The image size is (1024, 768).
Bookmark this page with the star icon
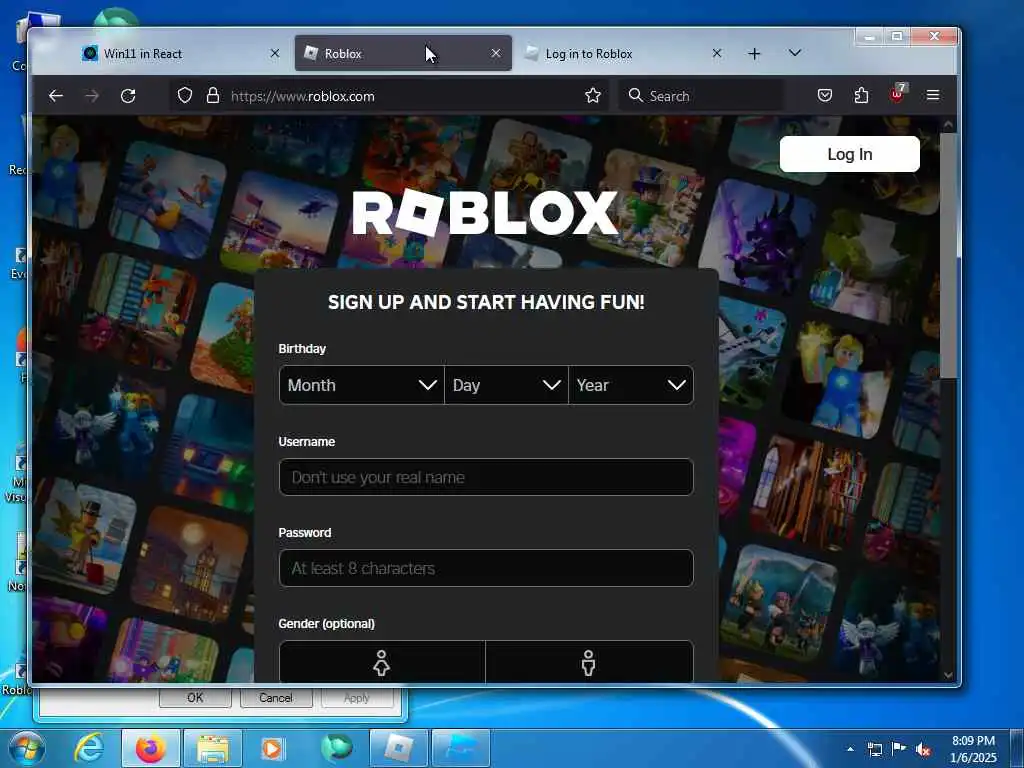[x=592, y=95]
